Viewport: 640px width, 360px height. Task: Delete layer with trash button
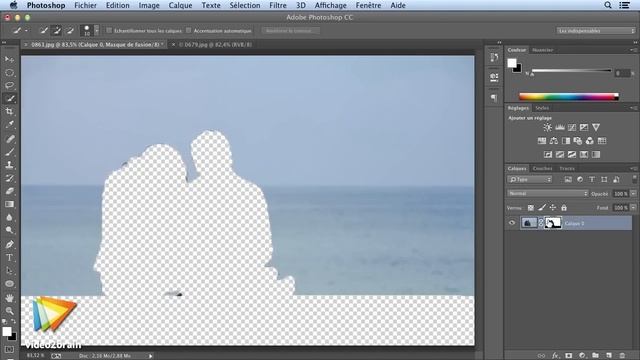tap(622, 356)
